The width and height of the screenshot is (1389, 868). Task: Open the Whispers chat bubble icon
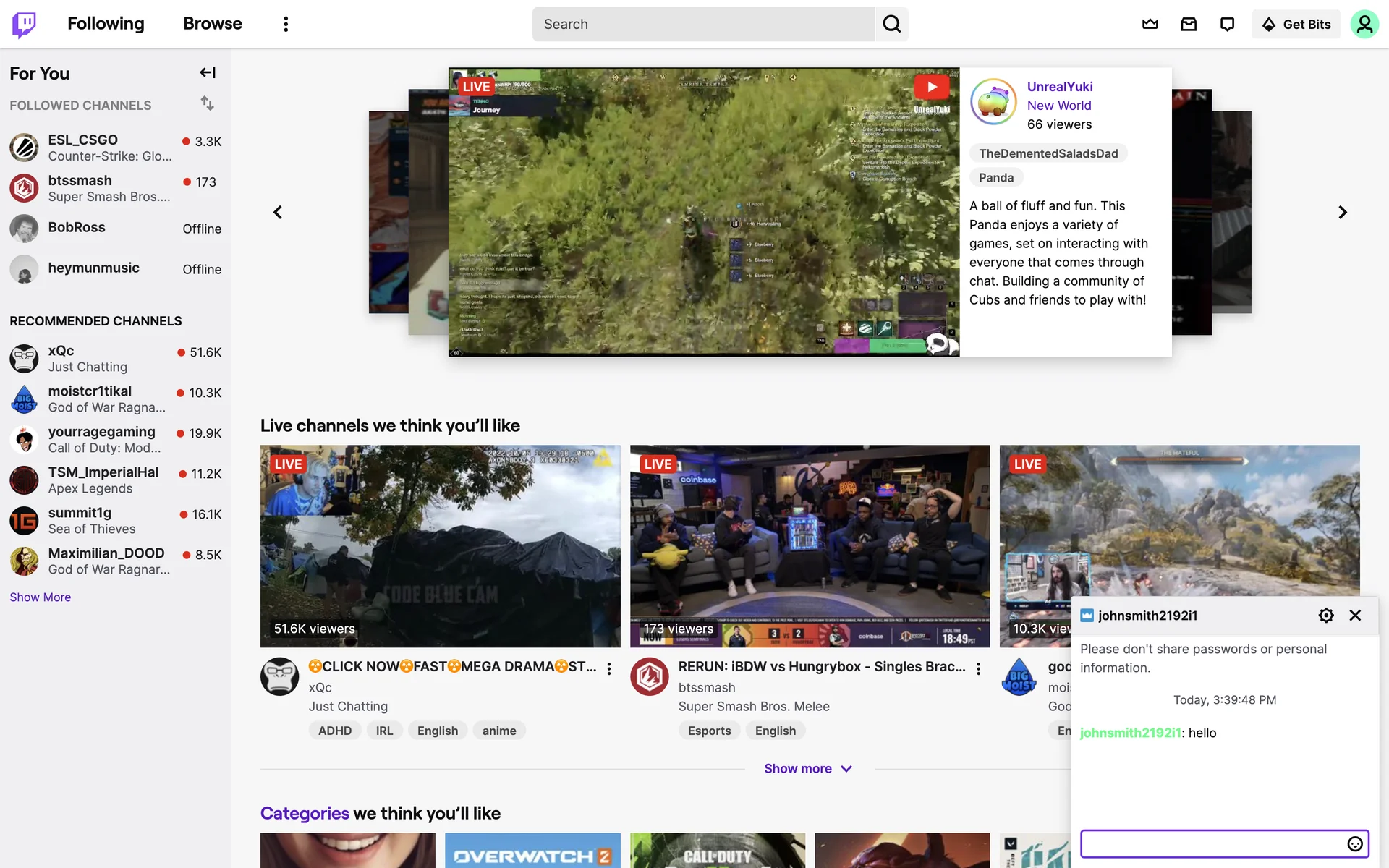pos(1227,24)
